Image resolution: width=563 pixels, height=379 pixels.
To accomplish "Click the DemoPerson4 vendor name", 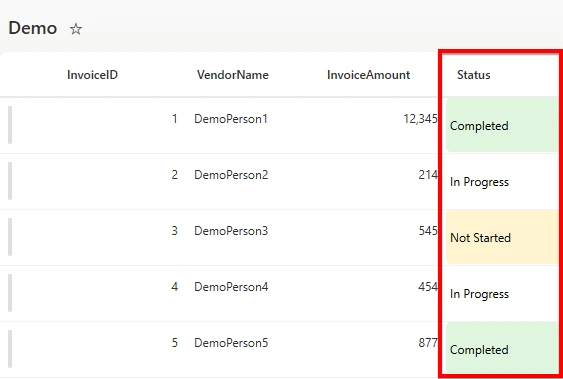I will (x=231, y=287).
